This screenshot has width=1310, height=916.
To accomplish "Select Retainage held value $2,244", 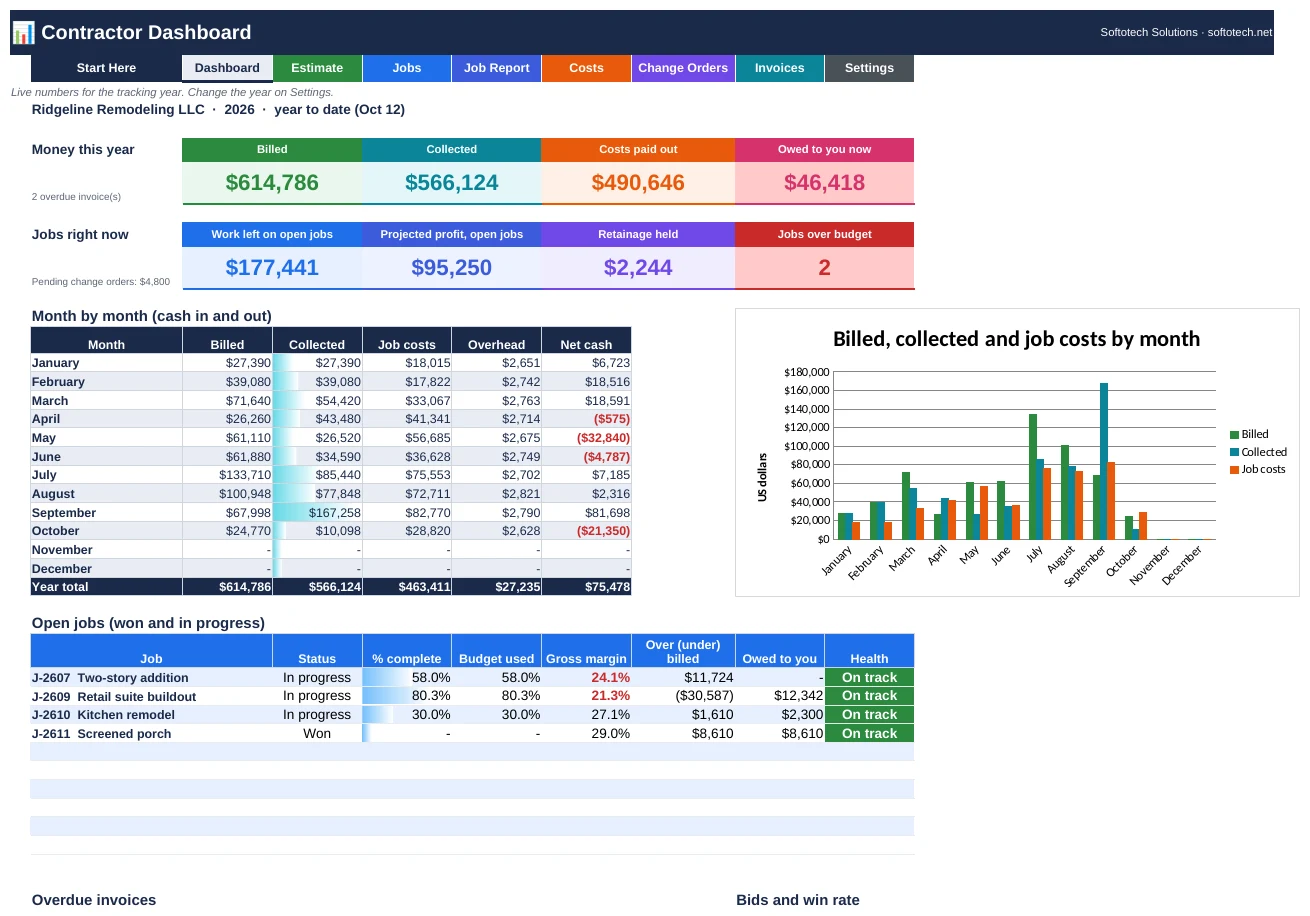I will pyautogui.click(x=638, y=268).
